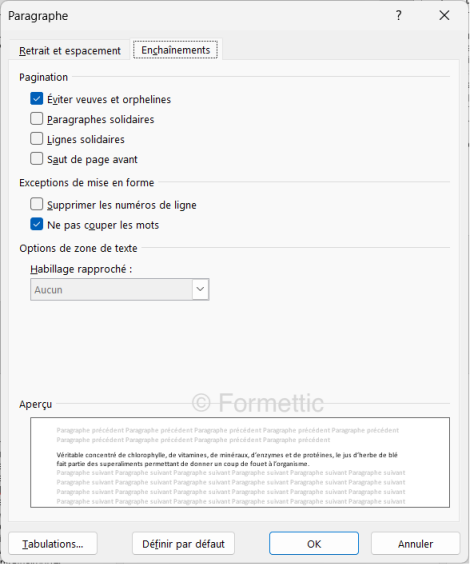Check Supprimer les numéros de ligne
The image size is (470, 566).
click(x=36, y=204)
